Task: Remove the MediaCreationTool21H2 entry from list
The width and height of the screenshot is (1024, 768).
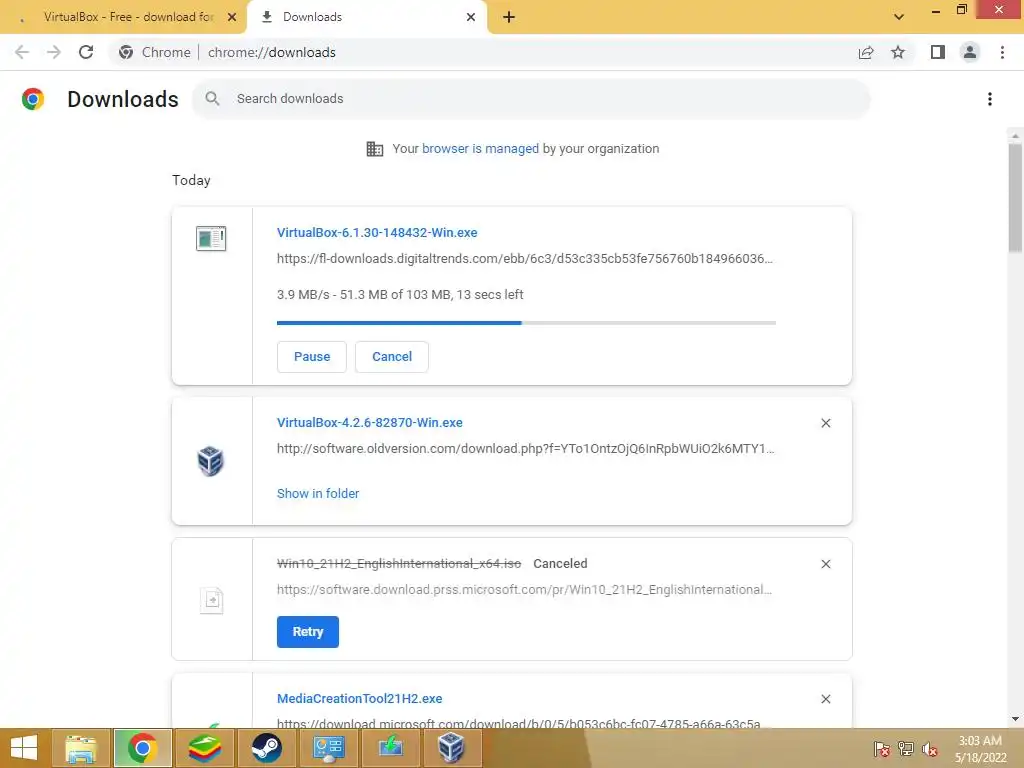Action: click(826, 699)
